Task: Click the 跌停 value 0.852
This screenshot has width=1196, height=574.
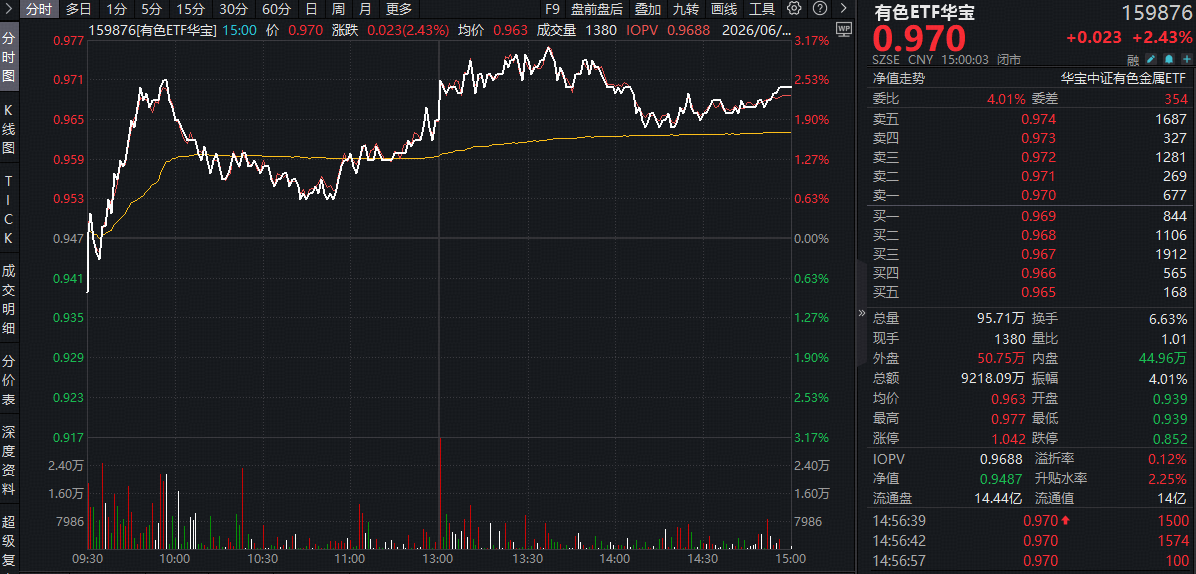Action: [x=1170, y=438]
